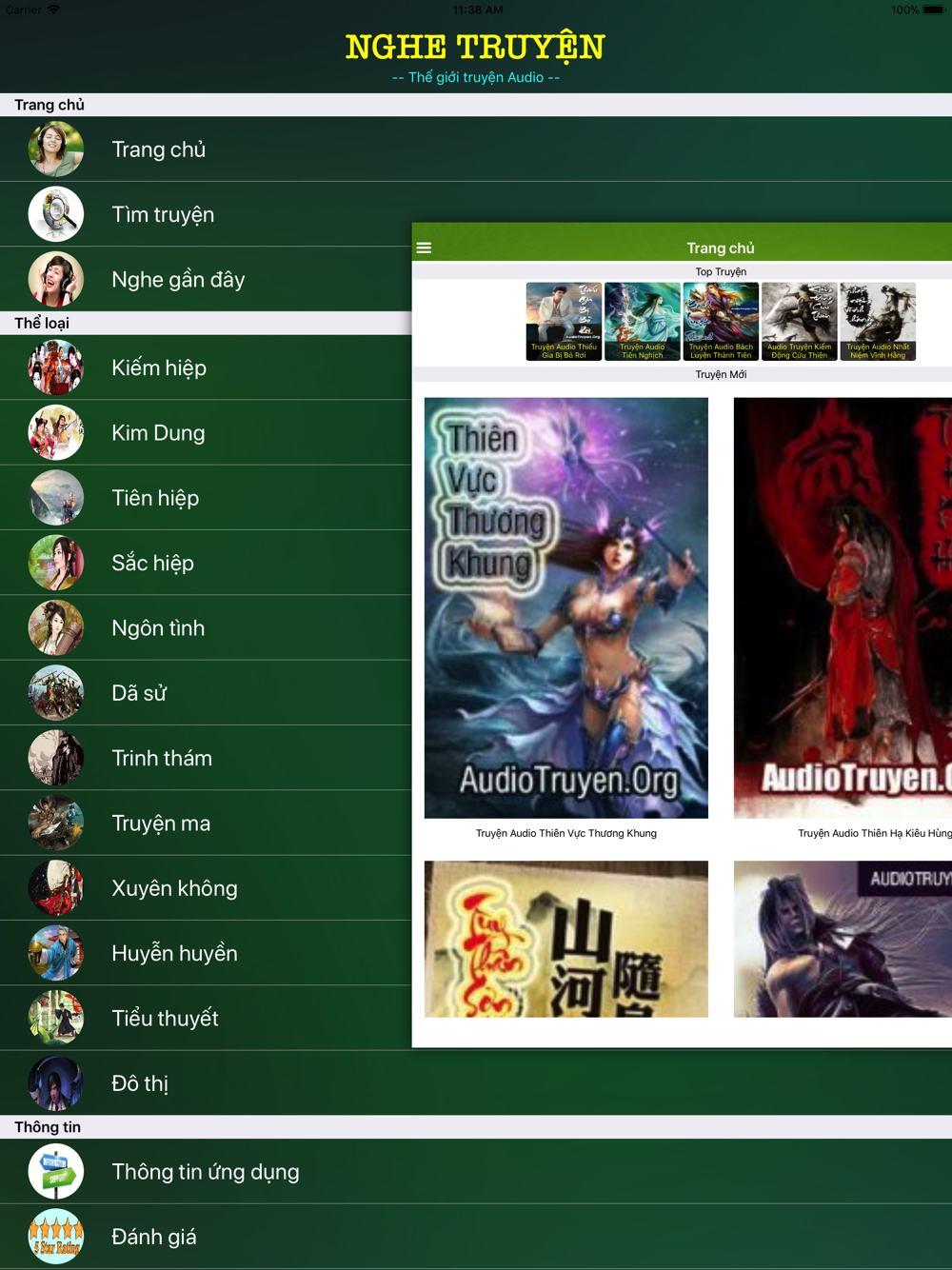The width and height of the screenshot is (952, 1270).
Task: Tap the Thế giới truyện Audio subtitle
Action: pyautogui.click(x=476, y=77)
